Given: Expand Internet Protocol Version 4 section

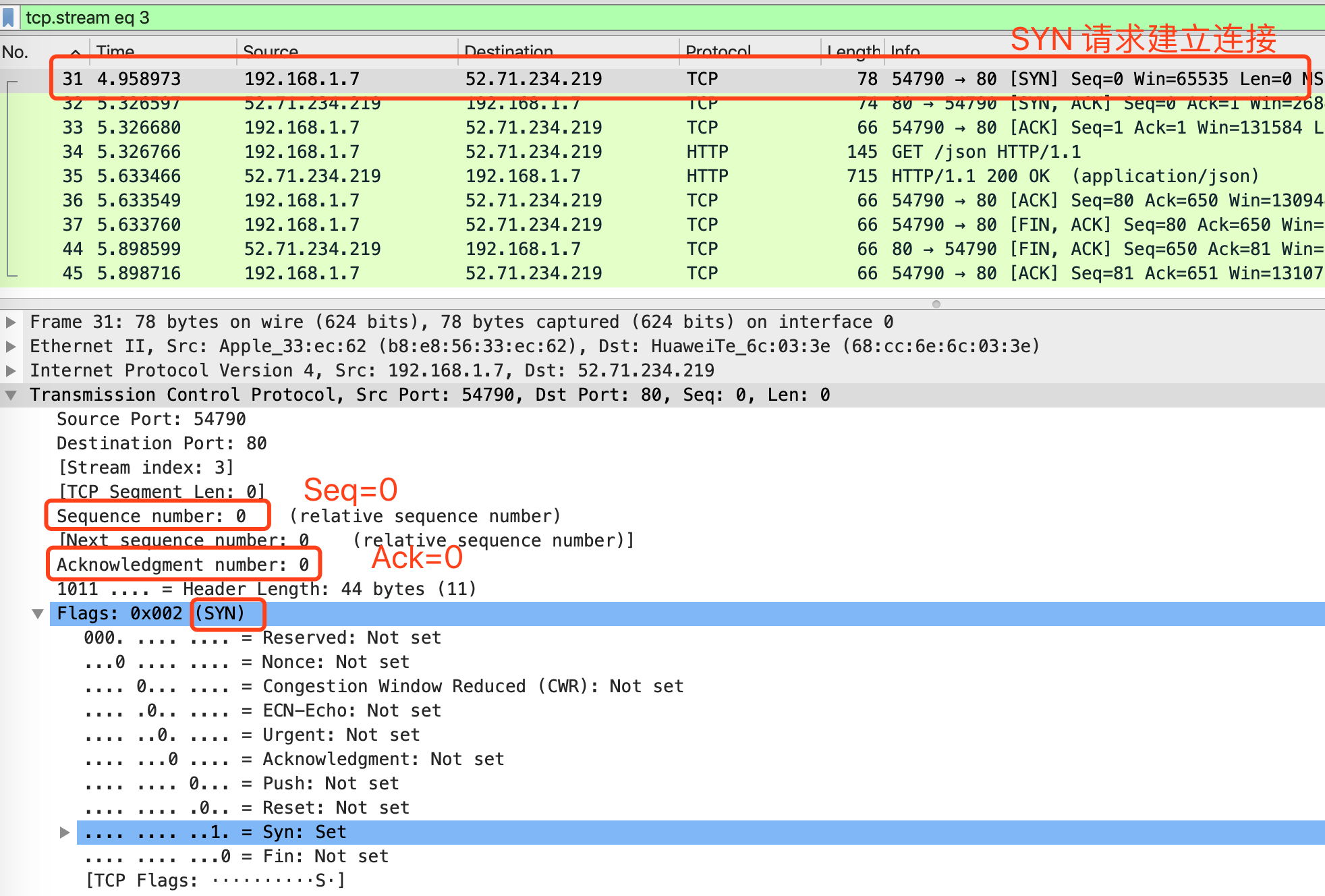Looking at the screenshot, I should point(11,370).
